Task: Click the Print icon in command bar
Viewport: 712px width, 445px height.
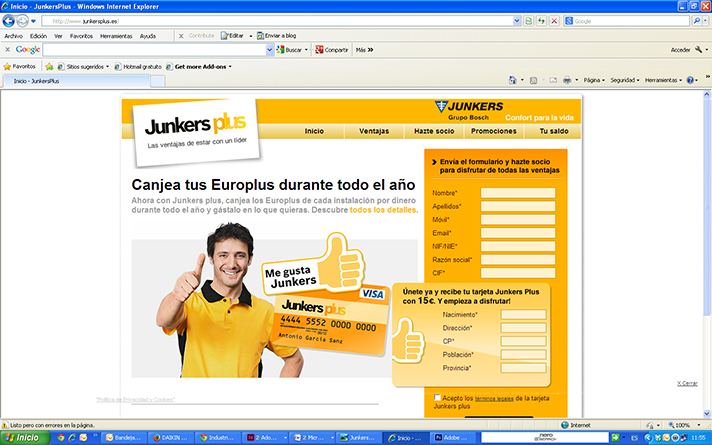Action: 567,80
